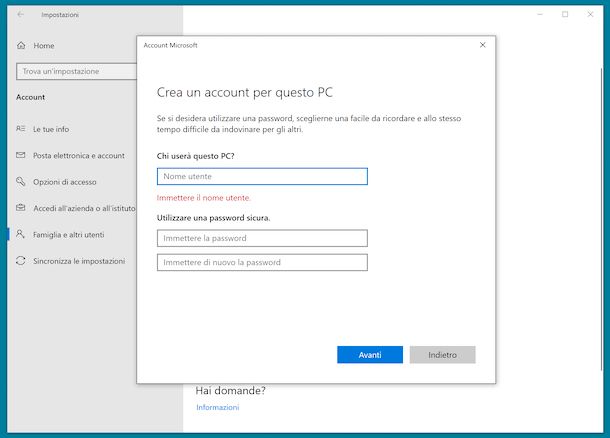The image size is (610, 438).
Task: Focus the Nome utente field
Action: [x=262, y=176]
